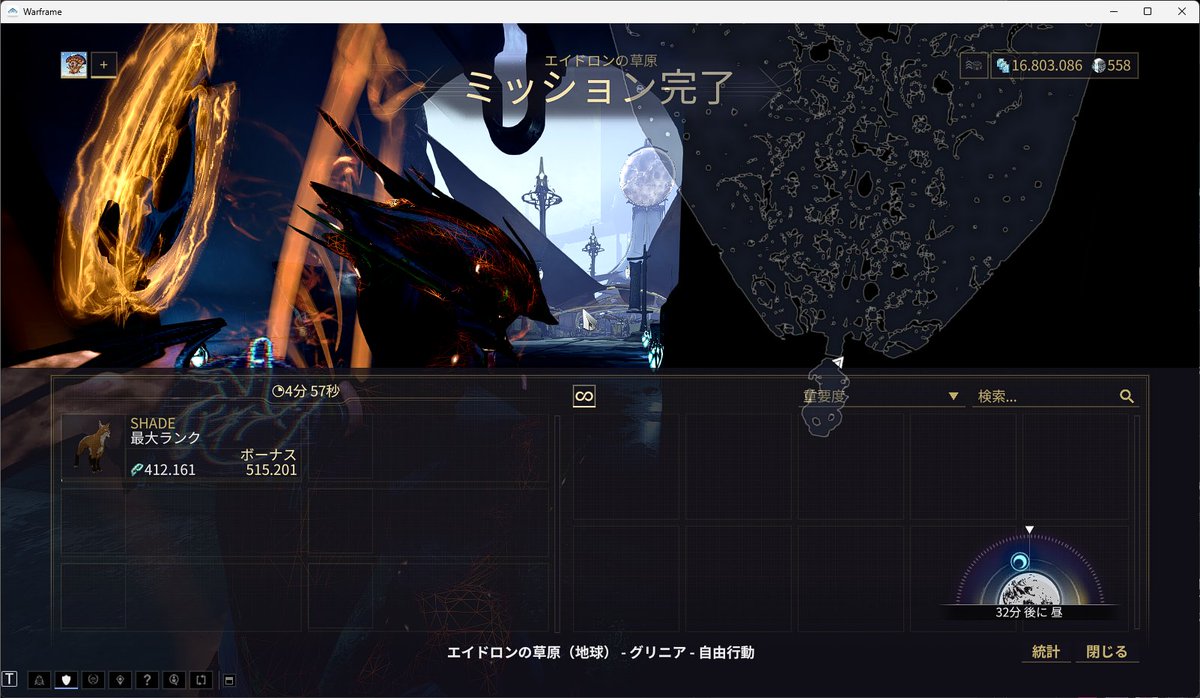Click the T chat toggle icon
The image size is (1200, 698).
point(10,679)
